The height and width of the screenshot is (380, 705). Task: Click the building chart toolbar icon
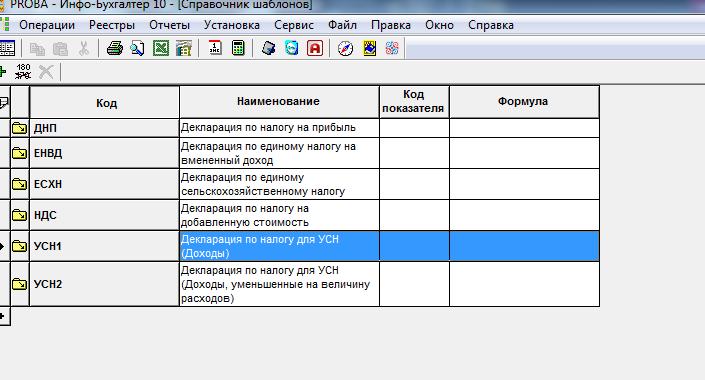[184, 48]
